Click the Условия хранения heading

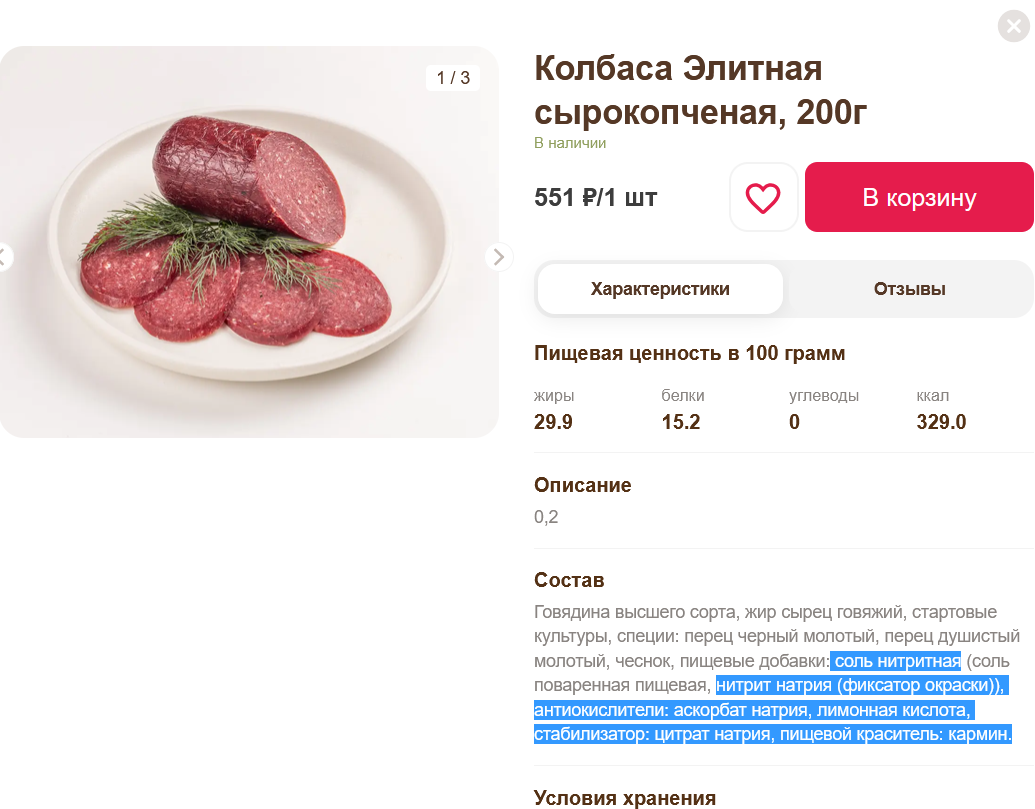pyautogui.click(x=624, y=798)
